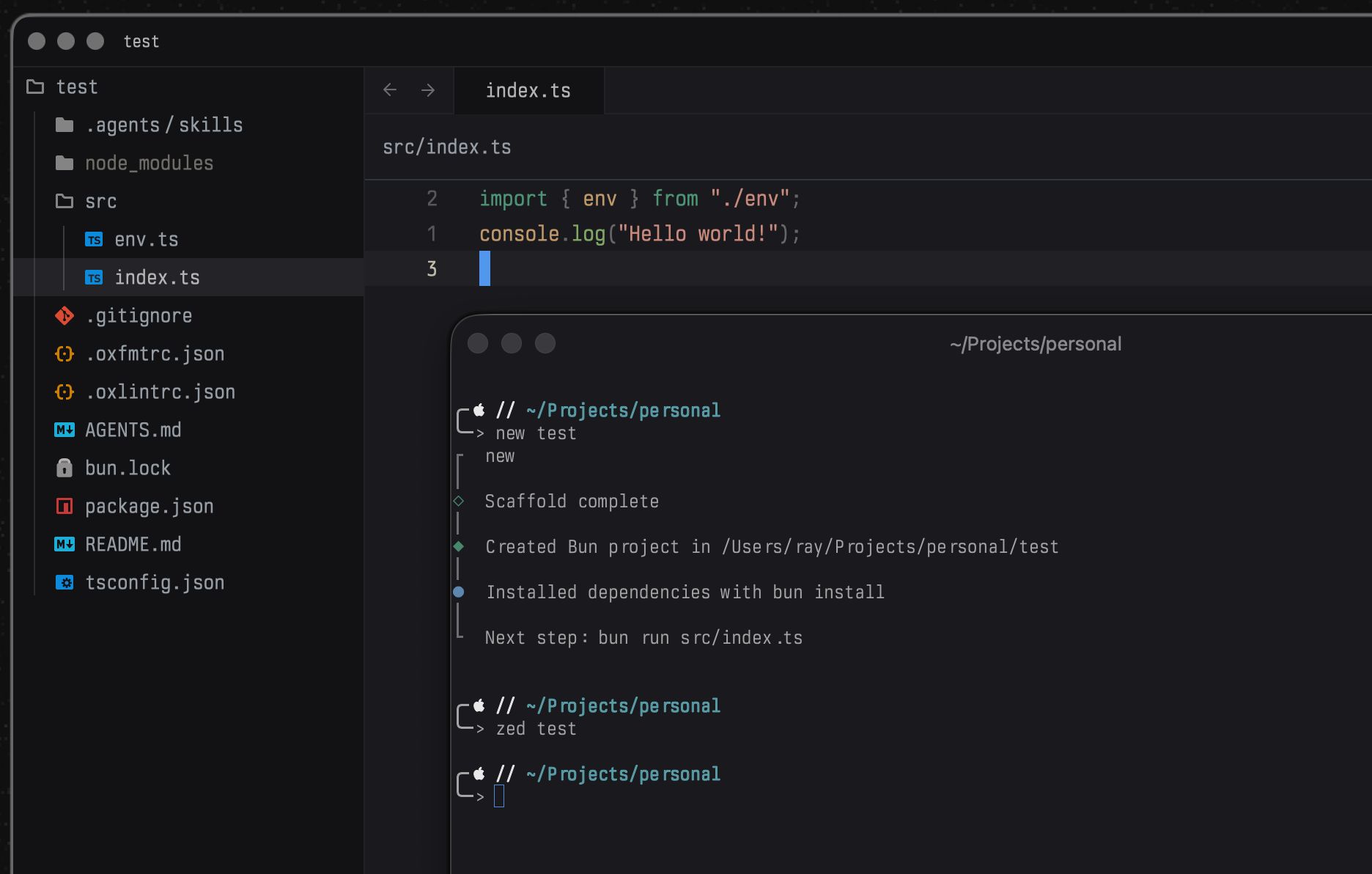Expand the node_modules folder
This screenshot has height=874, width=1372.
[x=149, y=164]
